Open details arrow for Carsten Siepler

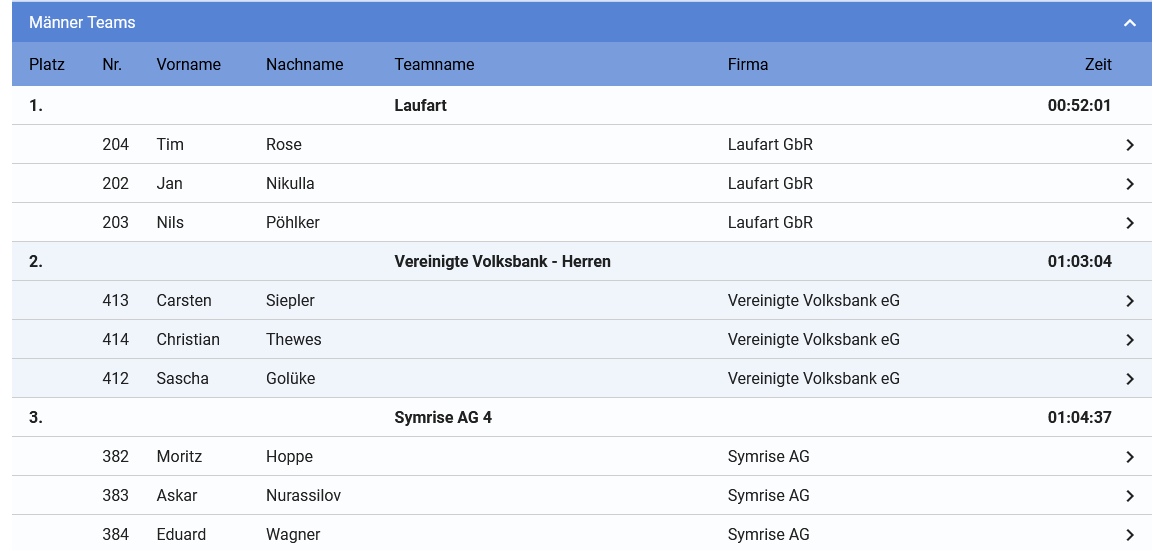(x=1129, y=301)
